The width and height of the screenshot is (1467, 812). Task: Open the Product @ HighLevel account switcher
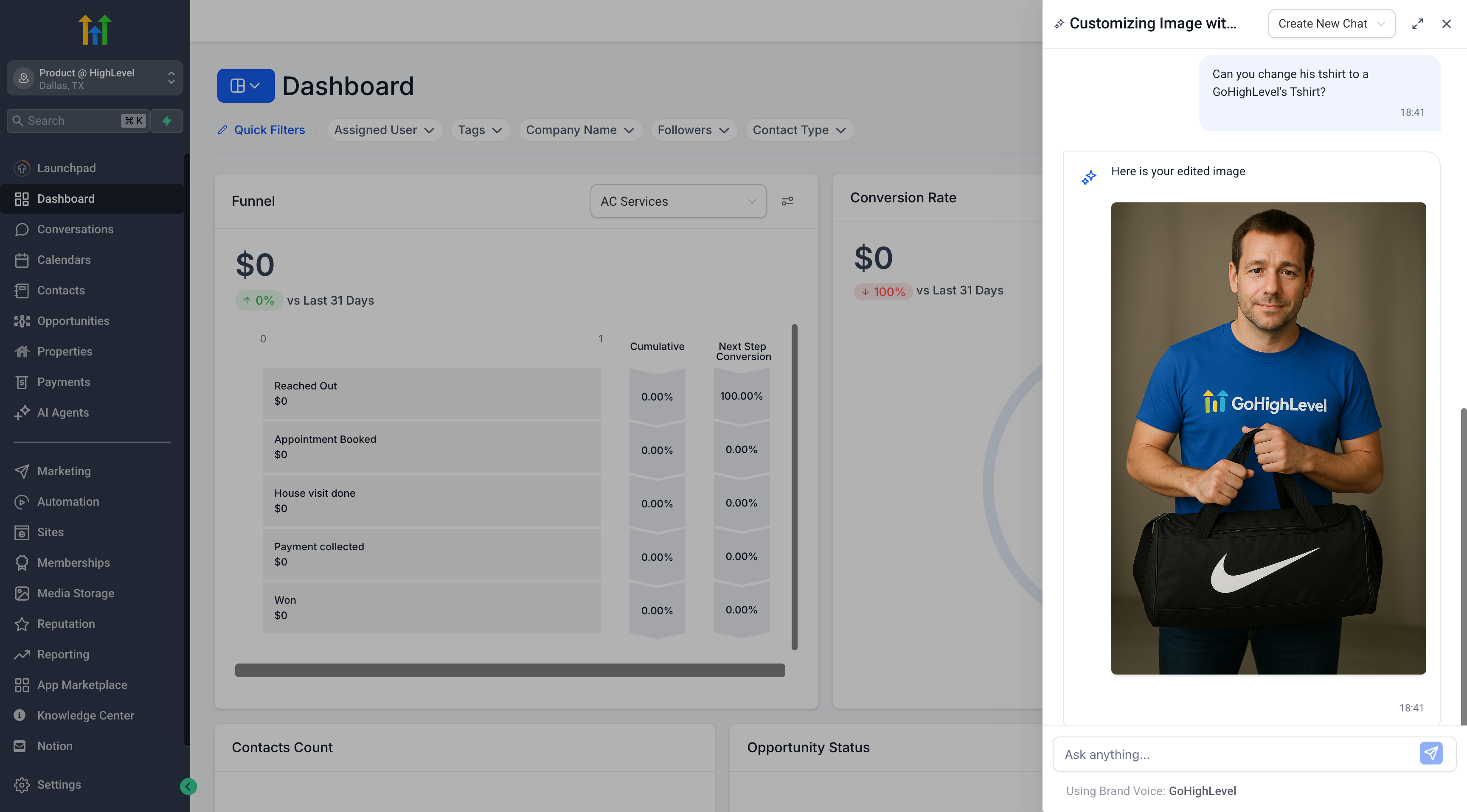pyautogui.click(x=95, y=78)
